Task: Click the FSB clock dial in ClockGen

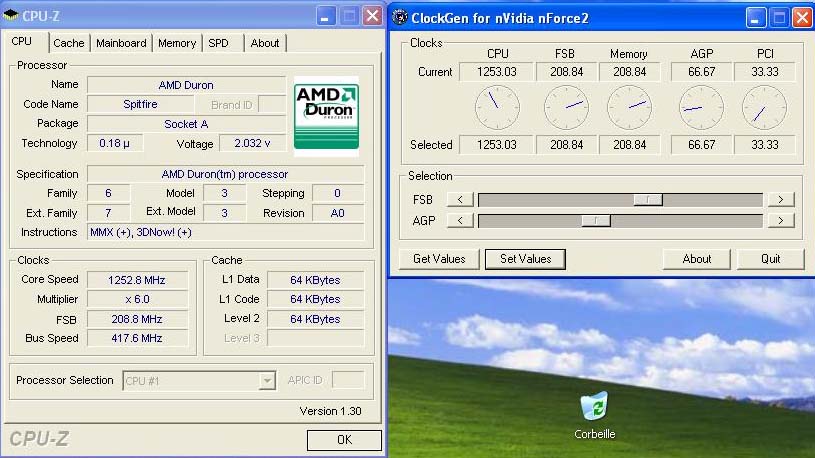Action: coord(566,108)
